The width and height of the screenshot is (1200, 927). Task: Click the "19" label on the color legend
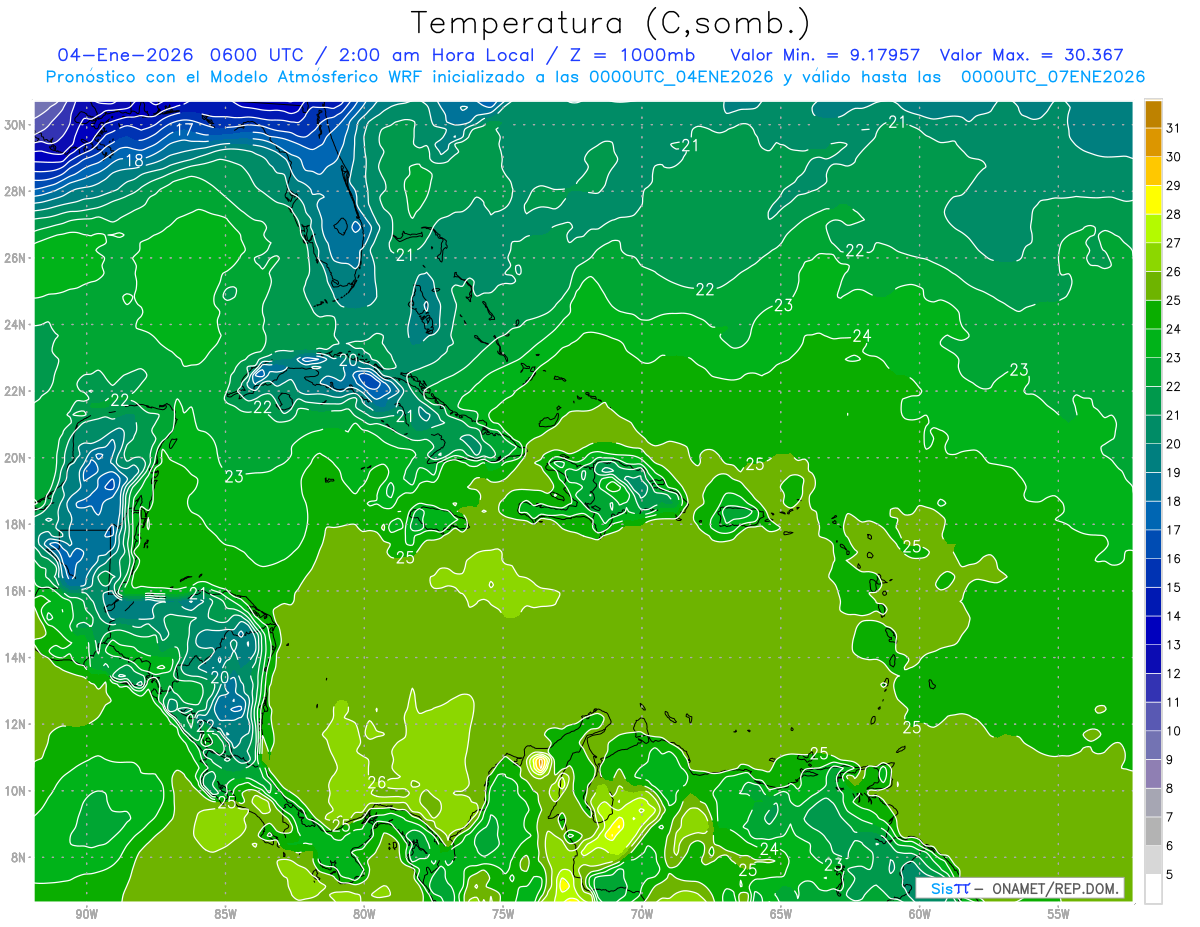point(1174,472)
